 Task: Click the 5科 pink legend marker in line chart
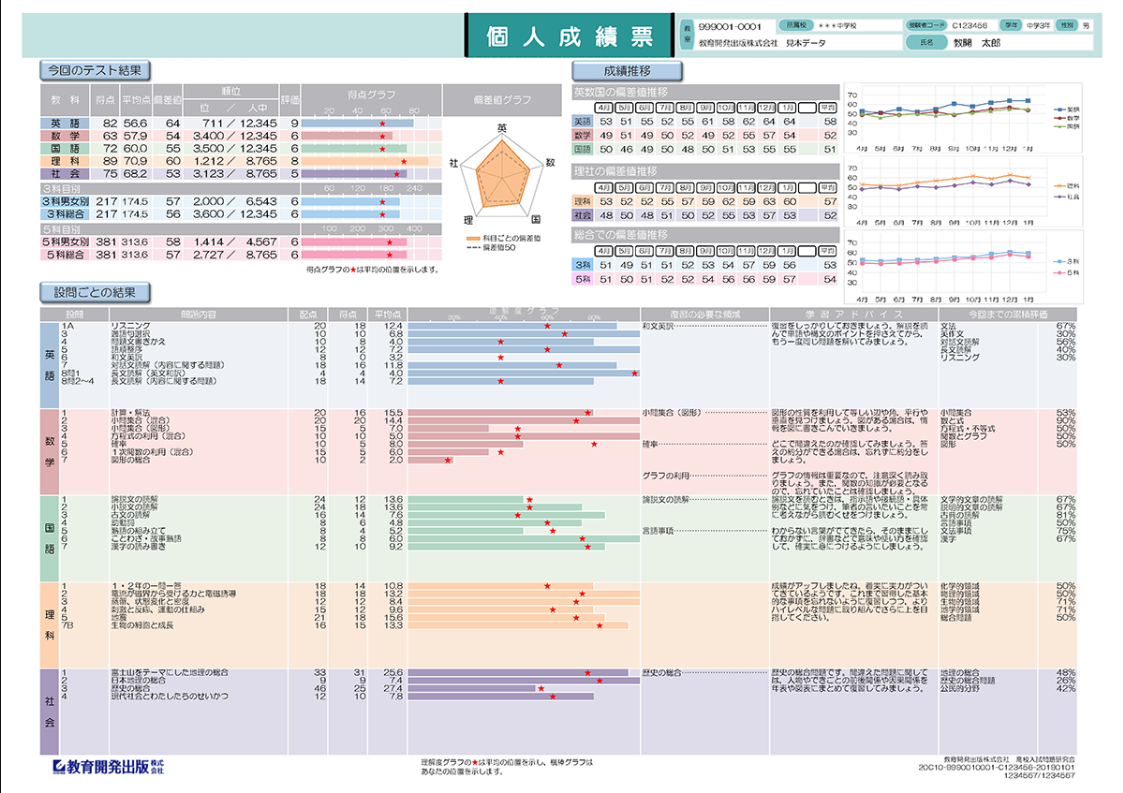(1059, 271)
